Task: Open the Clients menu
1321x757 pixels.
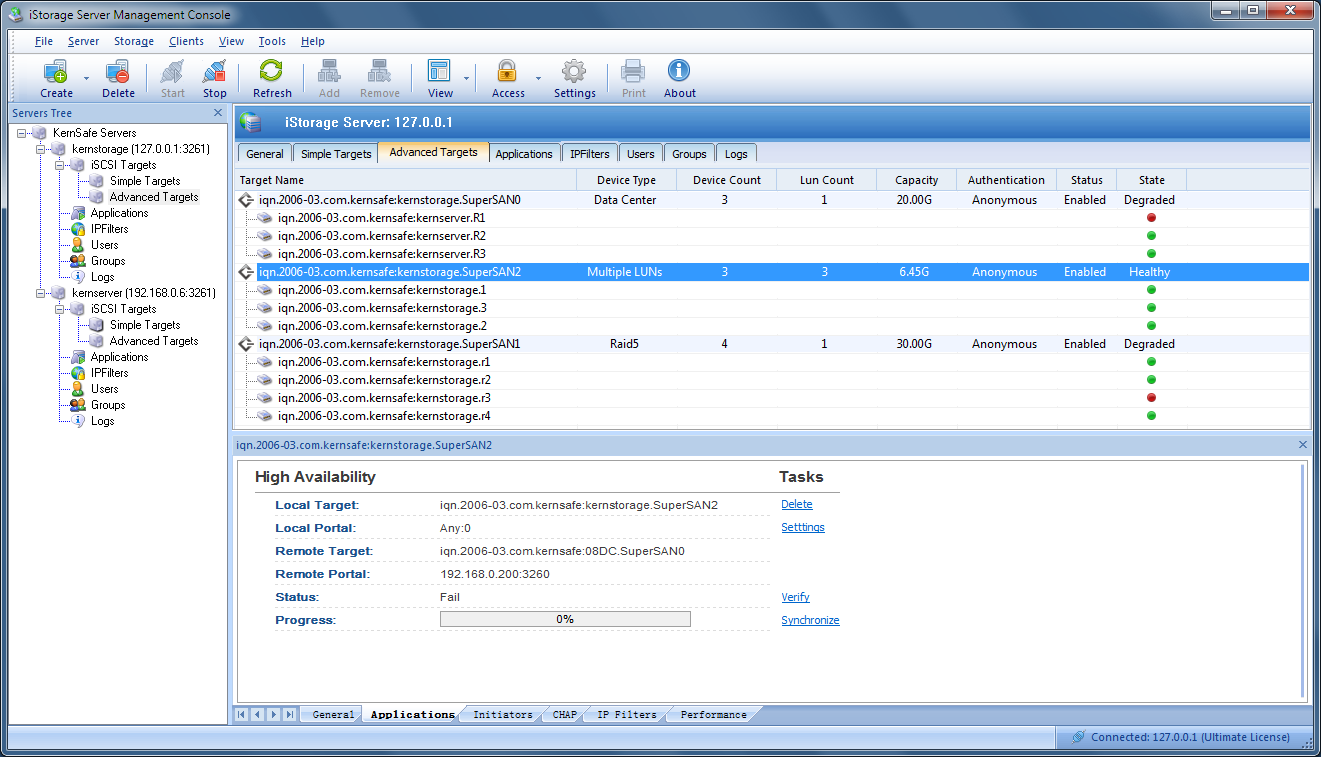Action: point(186,41)
